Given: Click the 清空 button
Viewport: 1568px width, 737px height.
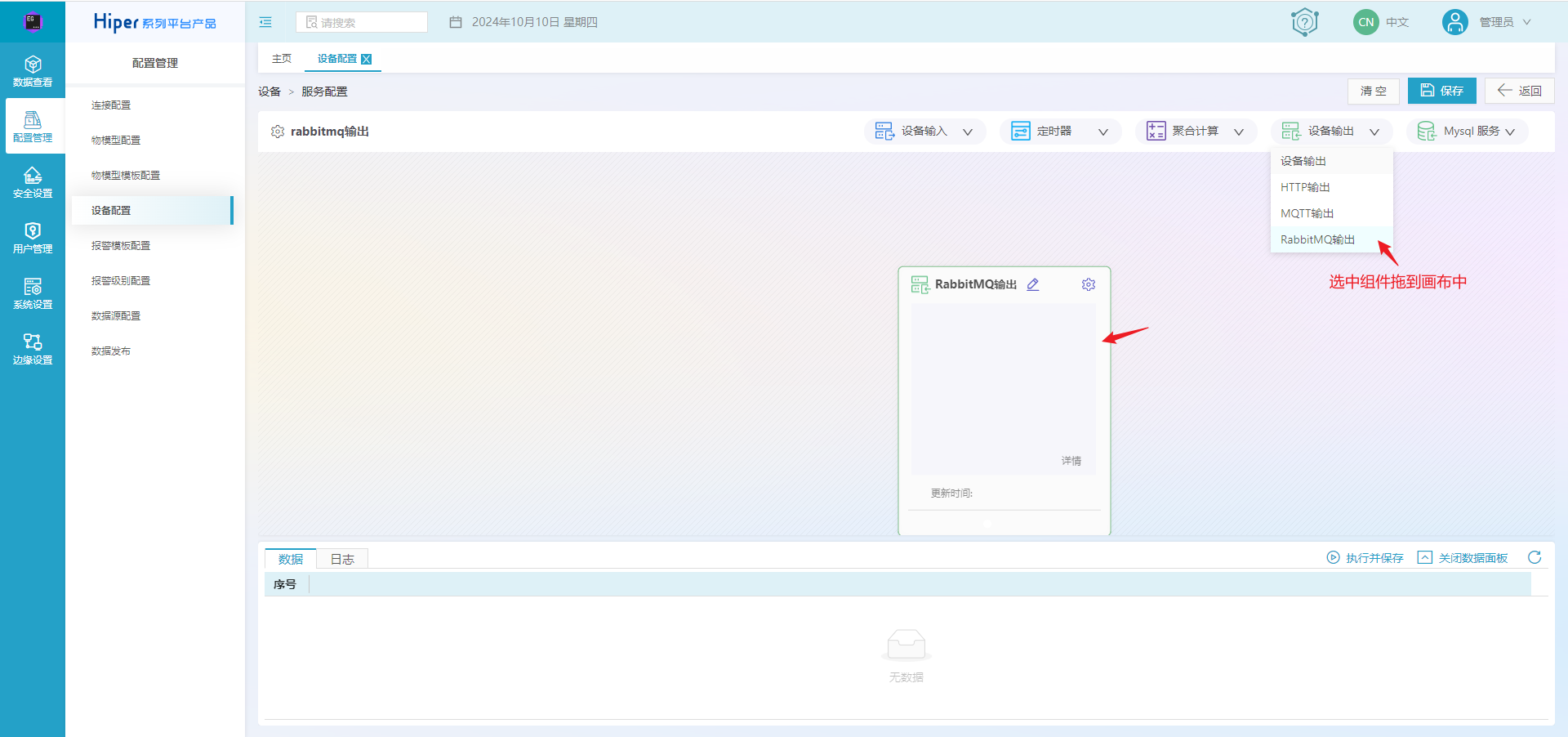Looking at the screenshot, I should pyautogui.click(x=1374, y=91).
